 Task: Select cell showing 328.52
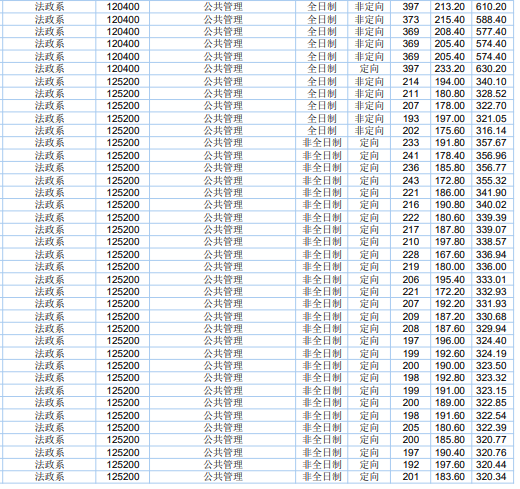click(491, 94)
